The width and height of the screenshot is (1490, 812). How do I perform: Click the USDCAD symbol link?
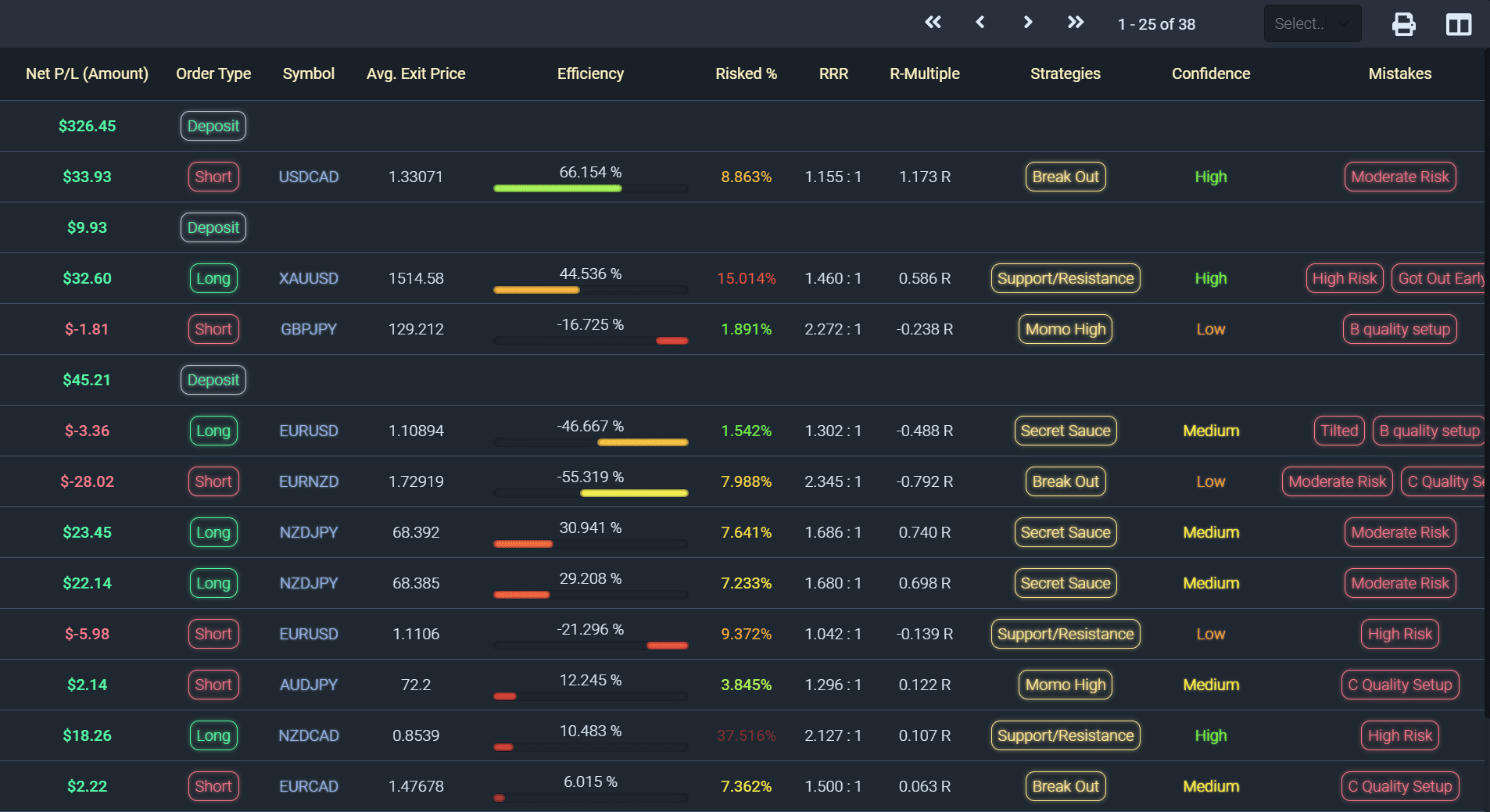click(309, 177)
